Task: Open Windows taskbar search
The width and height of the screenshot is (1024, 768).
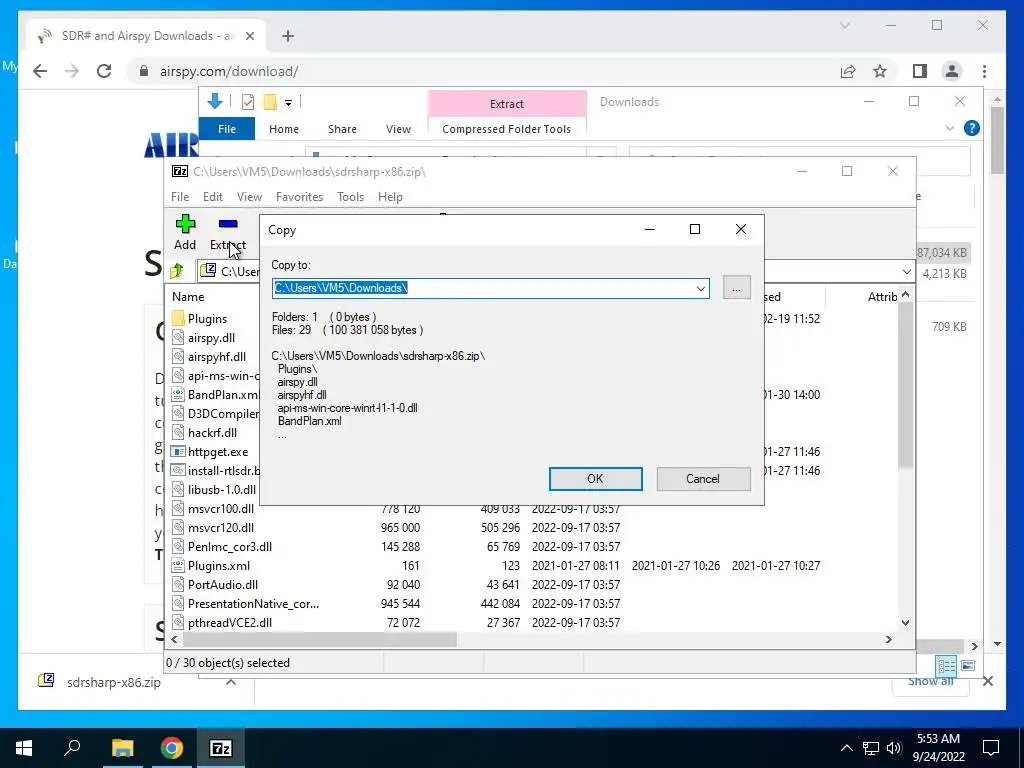Action: pos(72,748)
